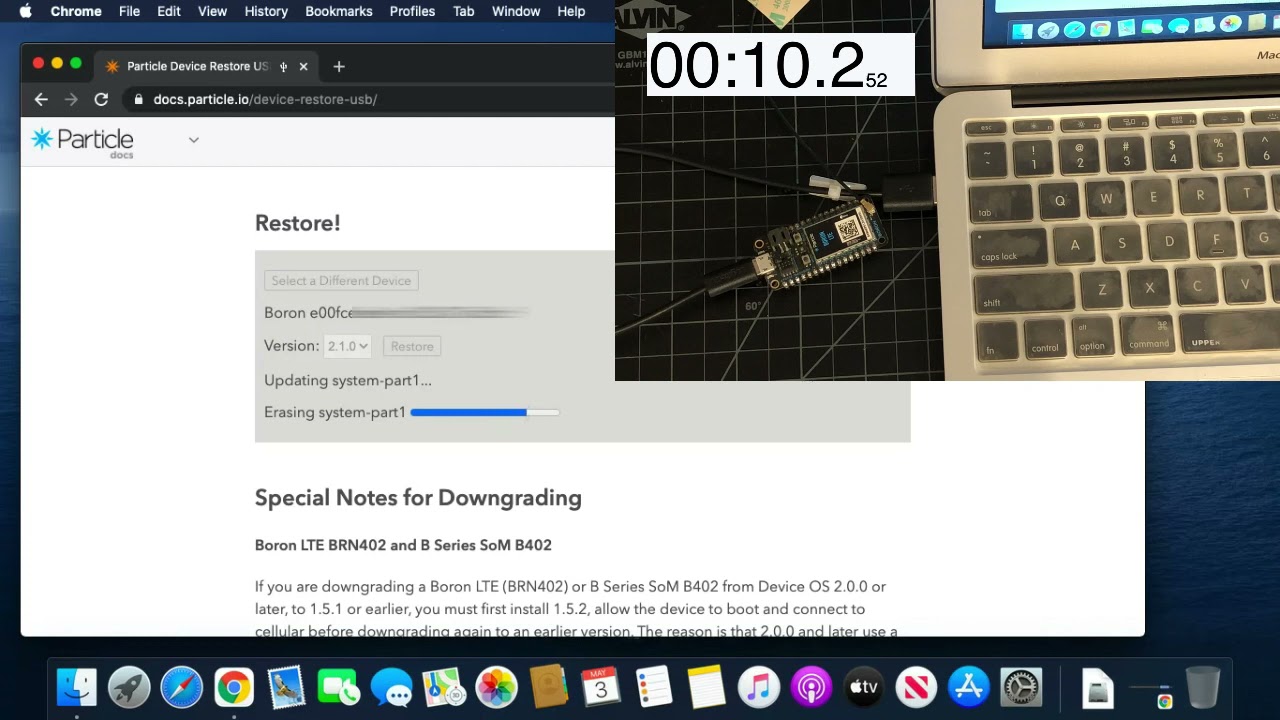Viewport: 1280px width, 720px height.
Task: Reload the Particle docs page
Action: pos(101,99)
